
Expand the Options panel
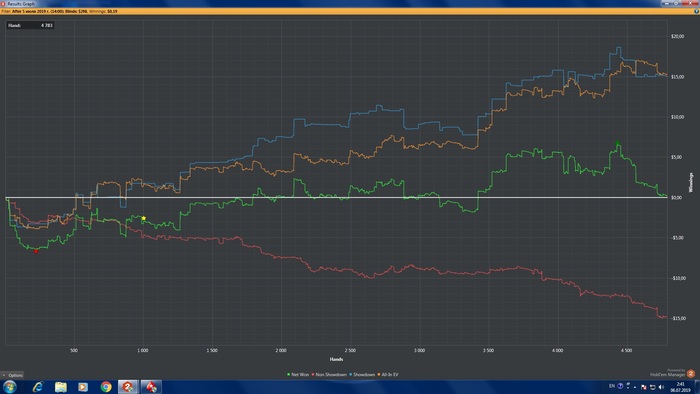point(12,375)
